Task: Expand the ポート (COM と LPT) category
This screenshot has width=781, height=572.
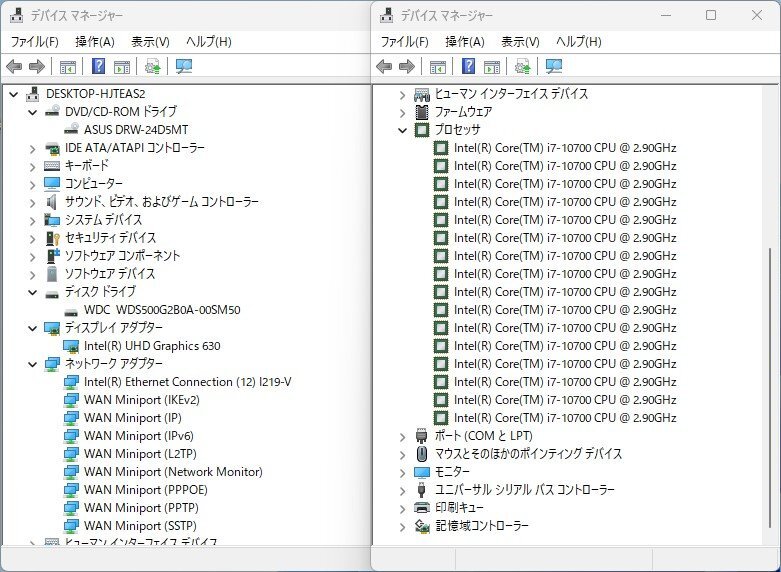Action: (x=402, y=436)
